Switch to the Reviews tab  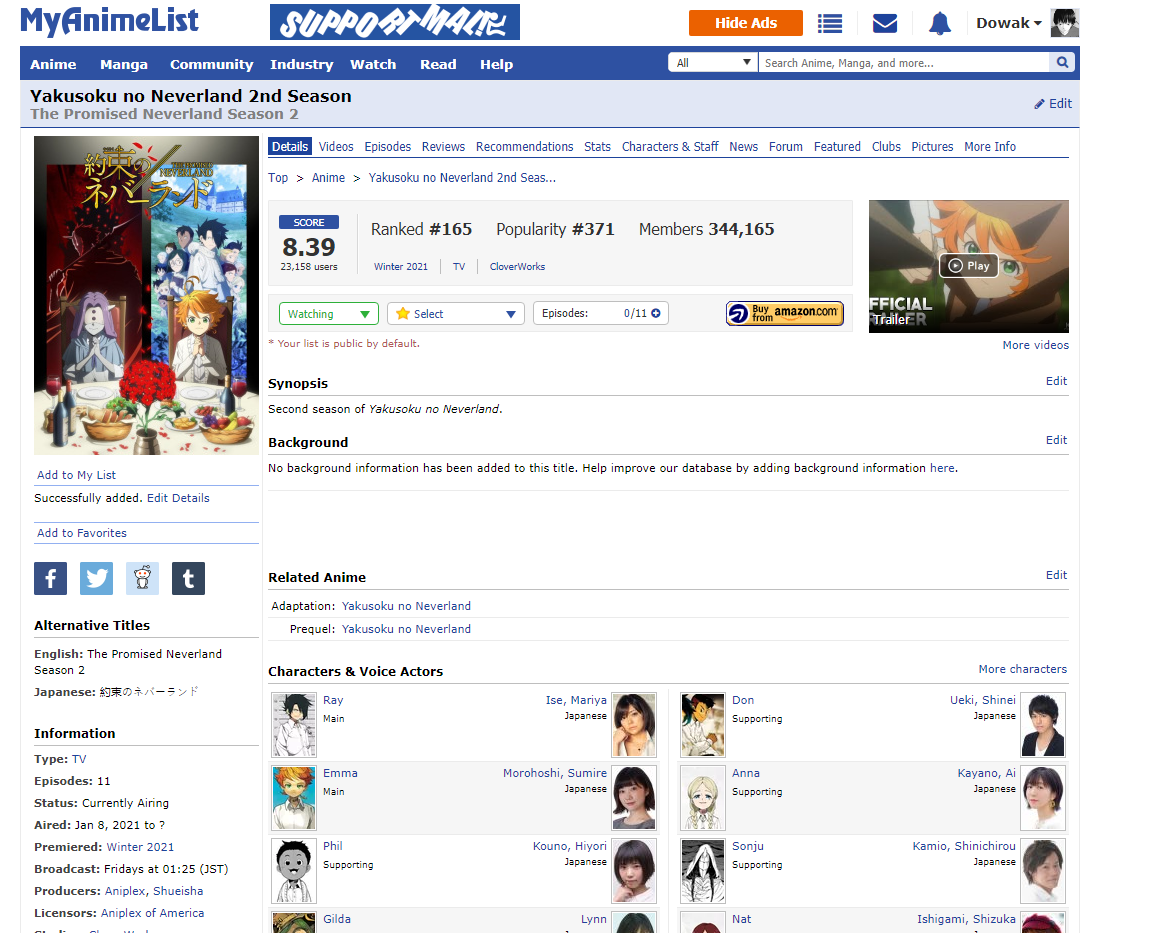pyautogui.click(x=443, y=146)
